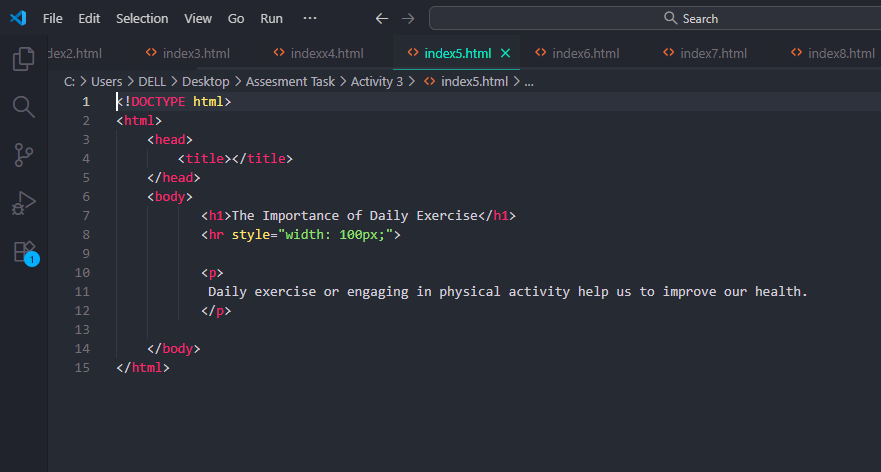Close the index5.html tab
881x472 pixels.
pyautogui.click(x=505, y=53)
